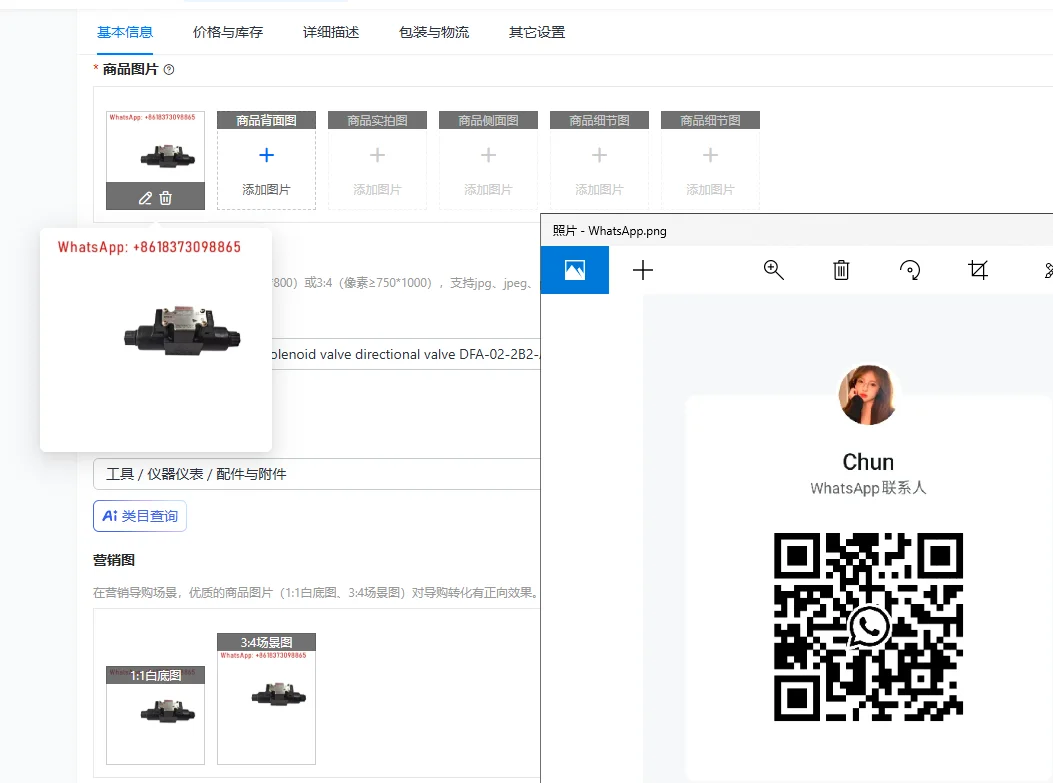Click the WhatsApp QR code image
Viewport: 1053px width, 783px height.
pos(868,627)
